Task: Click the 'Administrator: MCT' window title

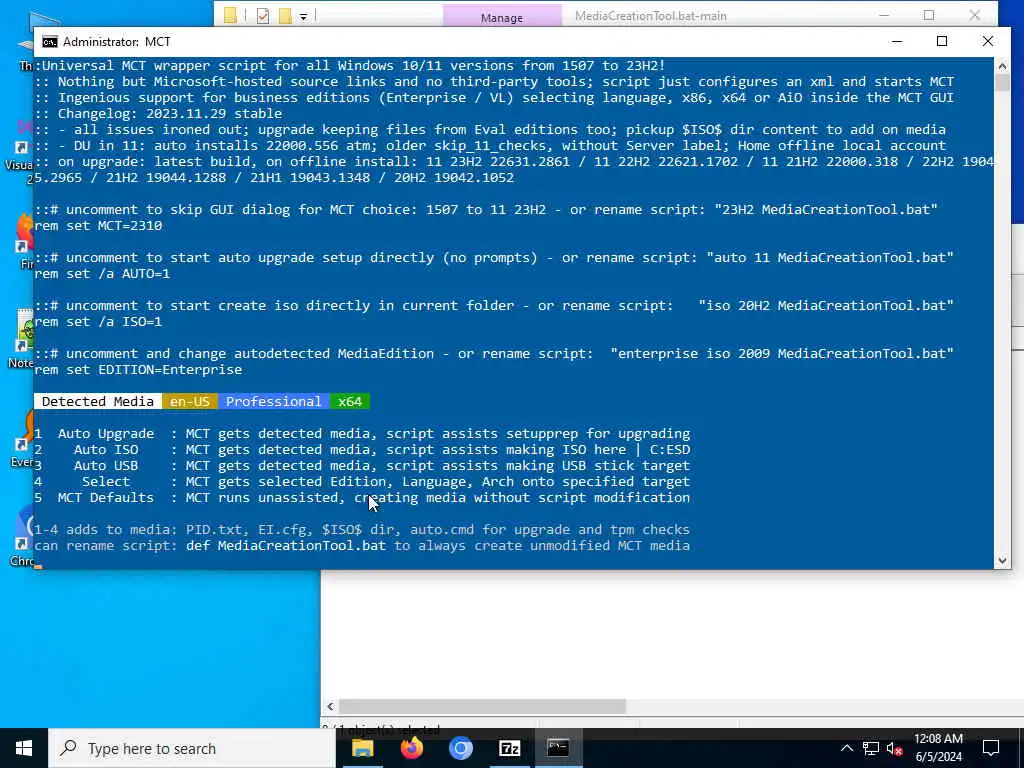Action: pyautogui.click(x=117, y=42)
